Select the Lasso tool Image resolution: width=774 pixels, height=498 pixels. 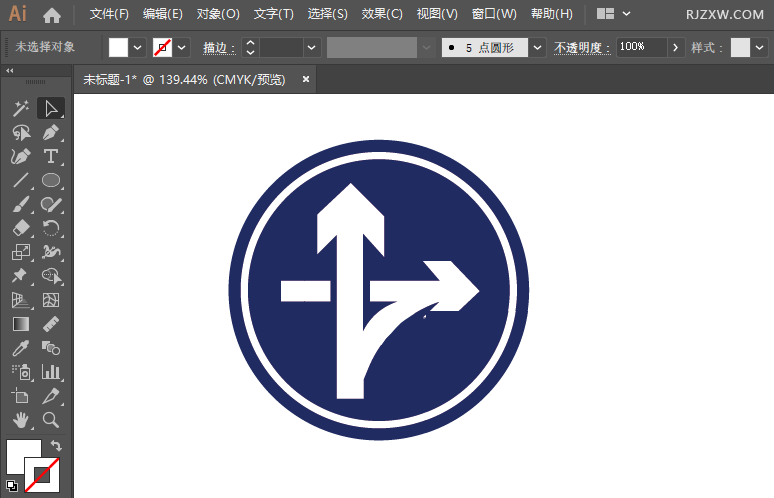[21, 132]
